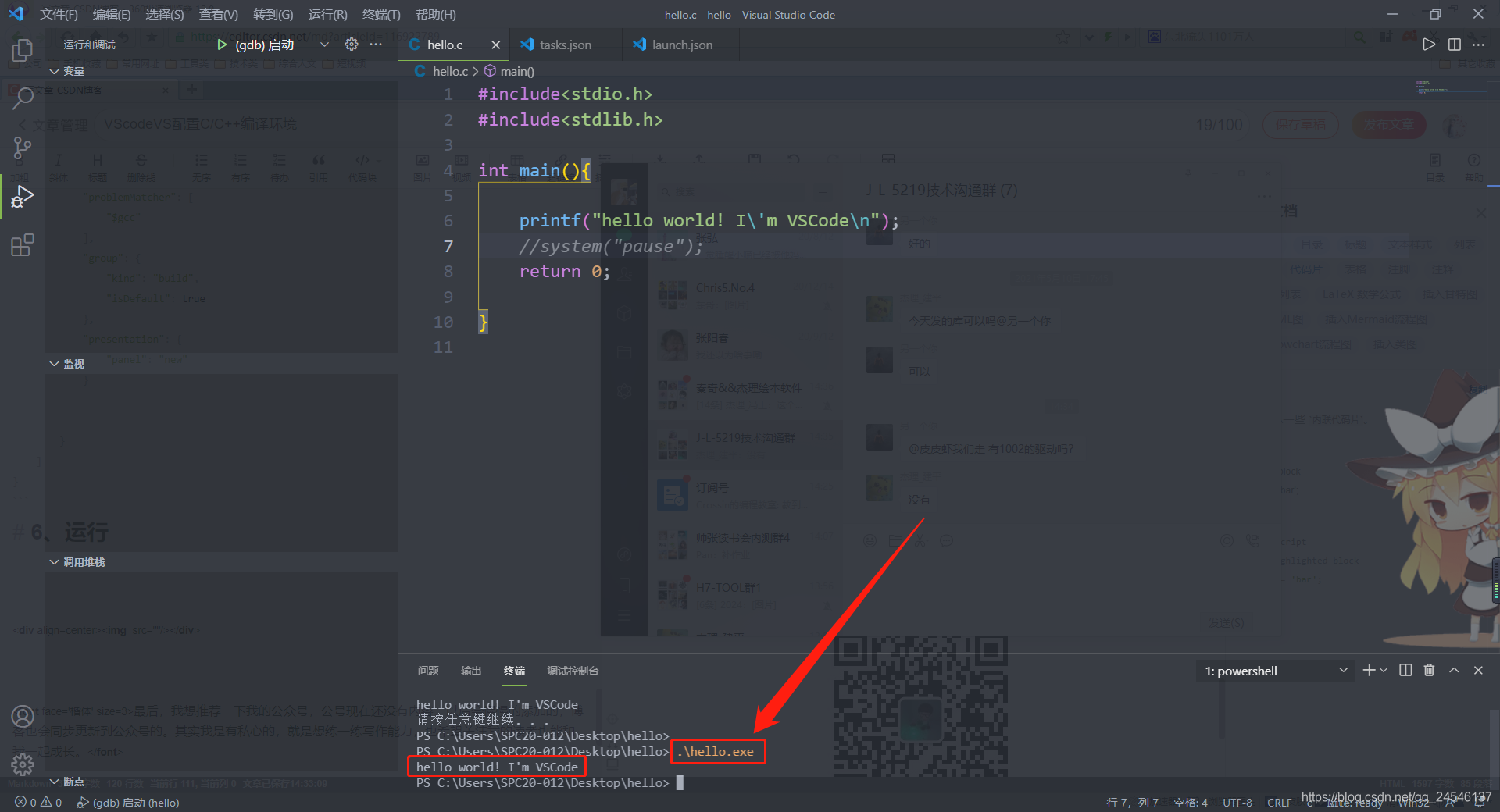Image resolution: width=1500 pixels, height=812 pixels.
Task: Switch to the 问题 panel tab
Action: tap(428, 671)
